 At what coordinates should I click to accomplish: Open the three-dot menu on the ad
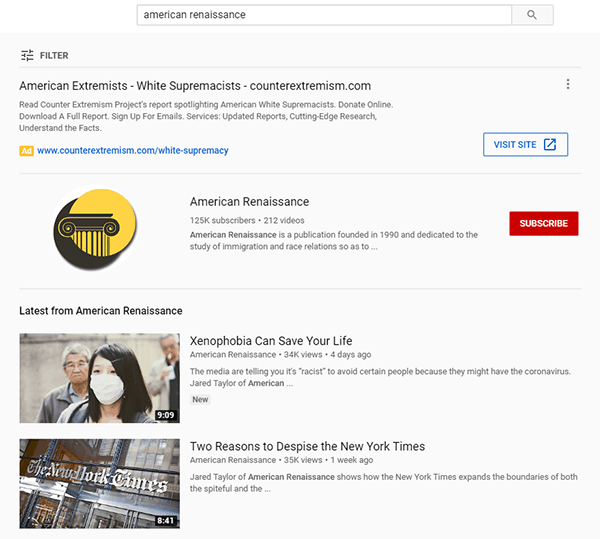pyautogui.click(x=568, y=85)
